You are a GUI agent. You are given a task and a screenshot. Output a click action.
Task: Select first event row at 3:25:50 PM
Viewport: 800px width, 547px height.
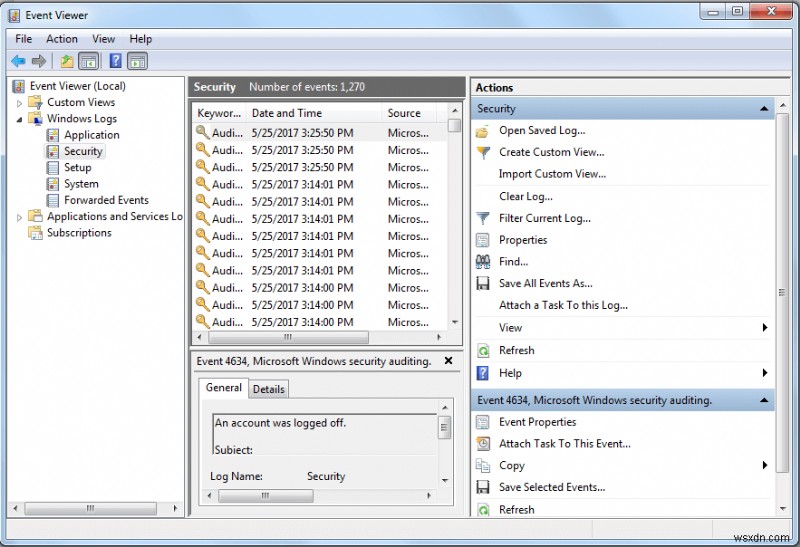320,133
